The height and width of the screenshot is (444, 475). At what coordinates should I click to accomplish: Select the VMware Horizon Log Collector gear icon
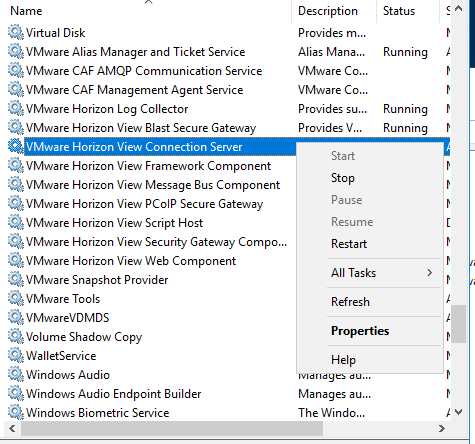[15, 108]
